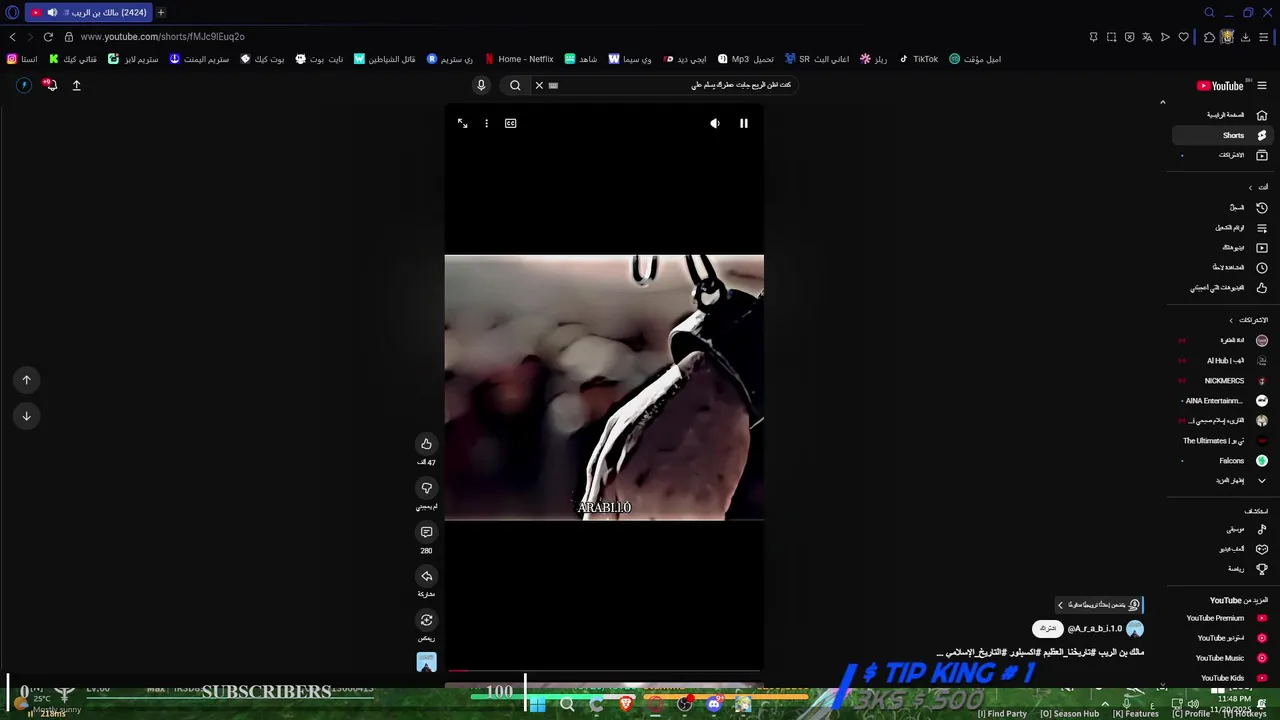Screen dimensions: 1280x720
Task: Pause the Shorts video
Action: coord(744,123)
